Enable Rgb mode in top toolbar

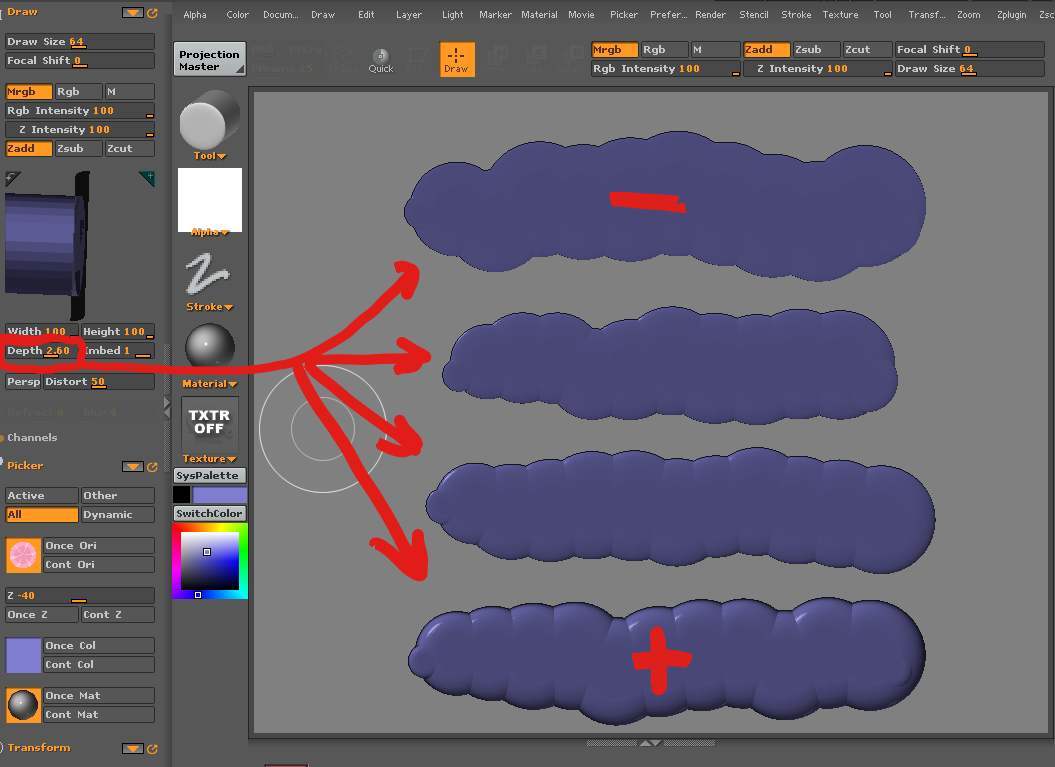point(664,49)
